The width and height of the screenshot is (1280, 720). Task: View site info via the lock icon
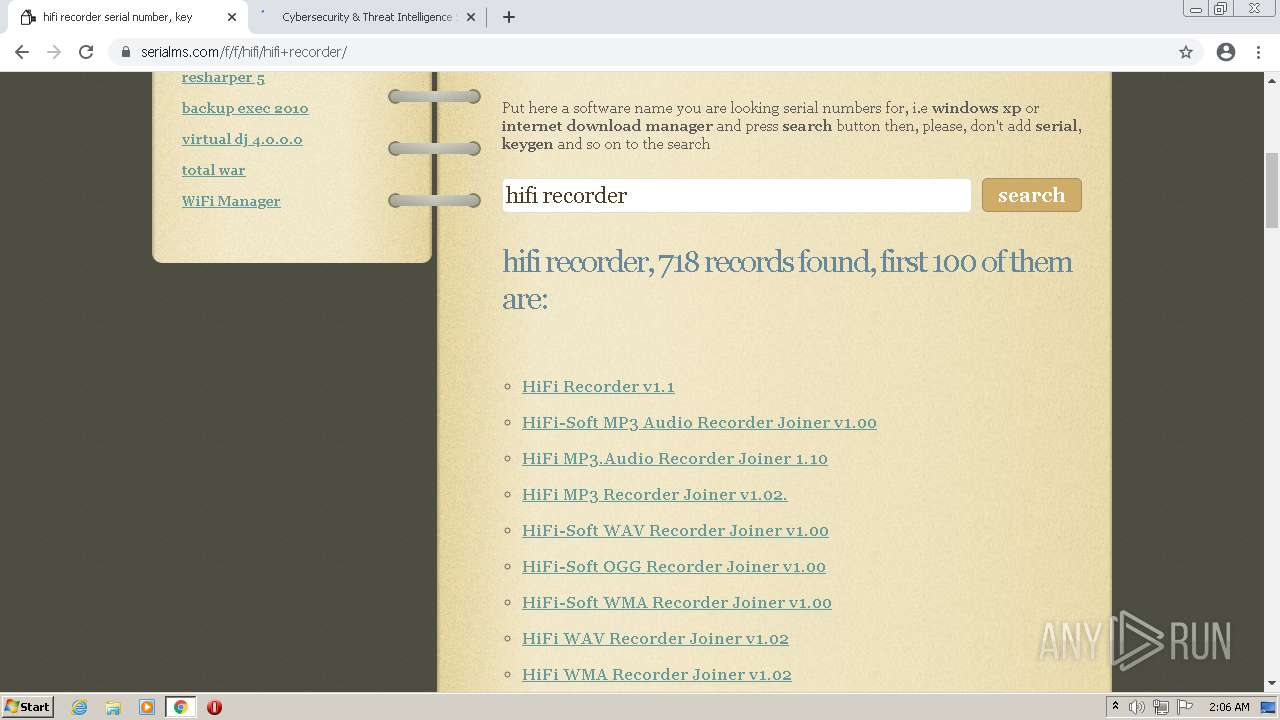[x=126, y=52]
